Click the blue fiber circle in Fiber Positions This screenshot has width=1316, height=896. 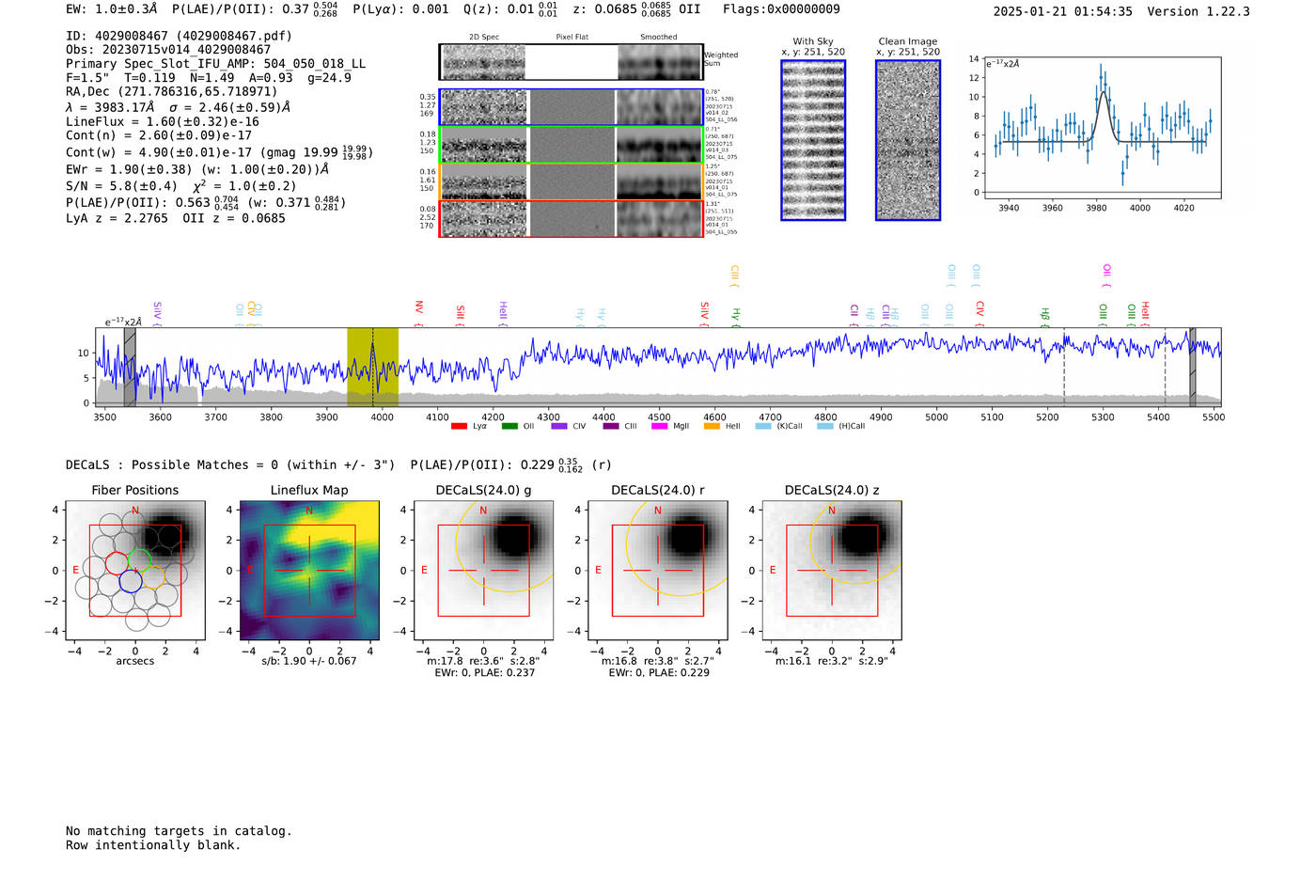131,580
